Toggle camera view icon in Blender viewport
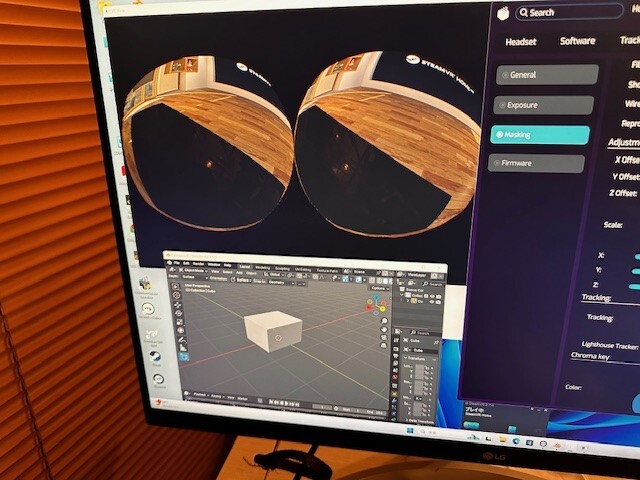Image resolution: width=640 pixels, height=480 pixels. pos(384,338)
